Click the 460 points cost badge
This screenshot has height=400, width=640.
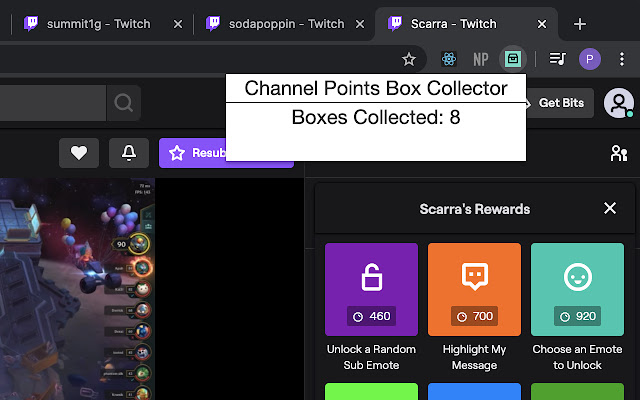point(371,316)
